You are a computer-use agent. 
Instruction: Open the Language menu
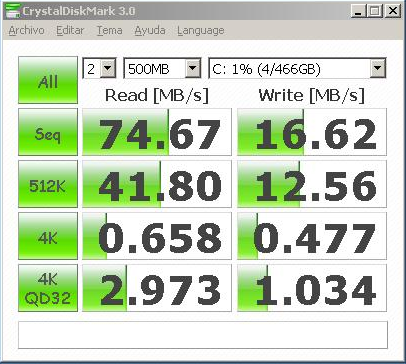[x=201, y=30]
